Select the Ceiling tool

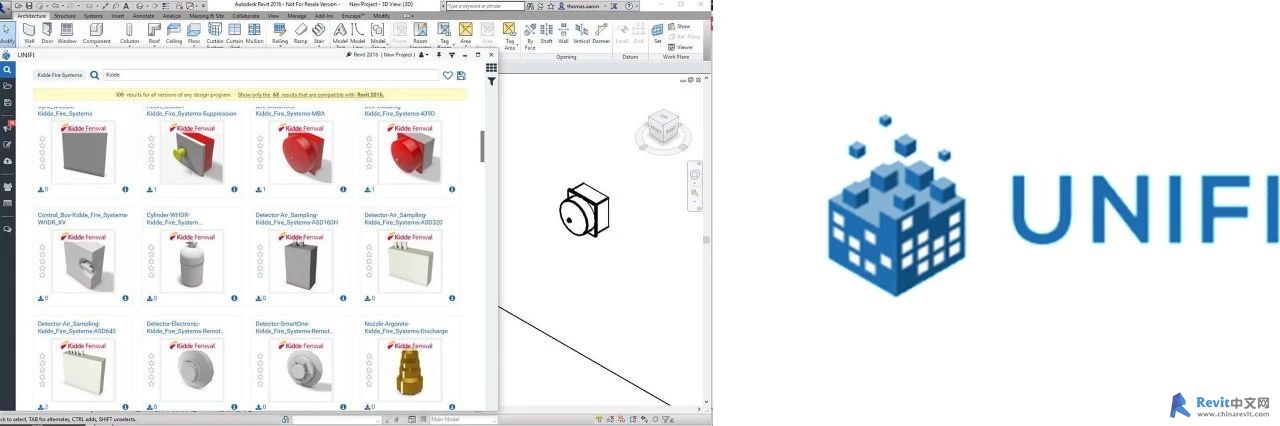pyautogui.click(x=174, y=34)
